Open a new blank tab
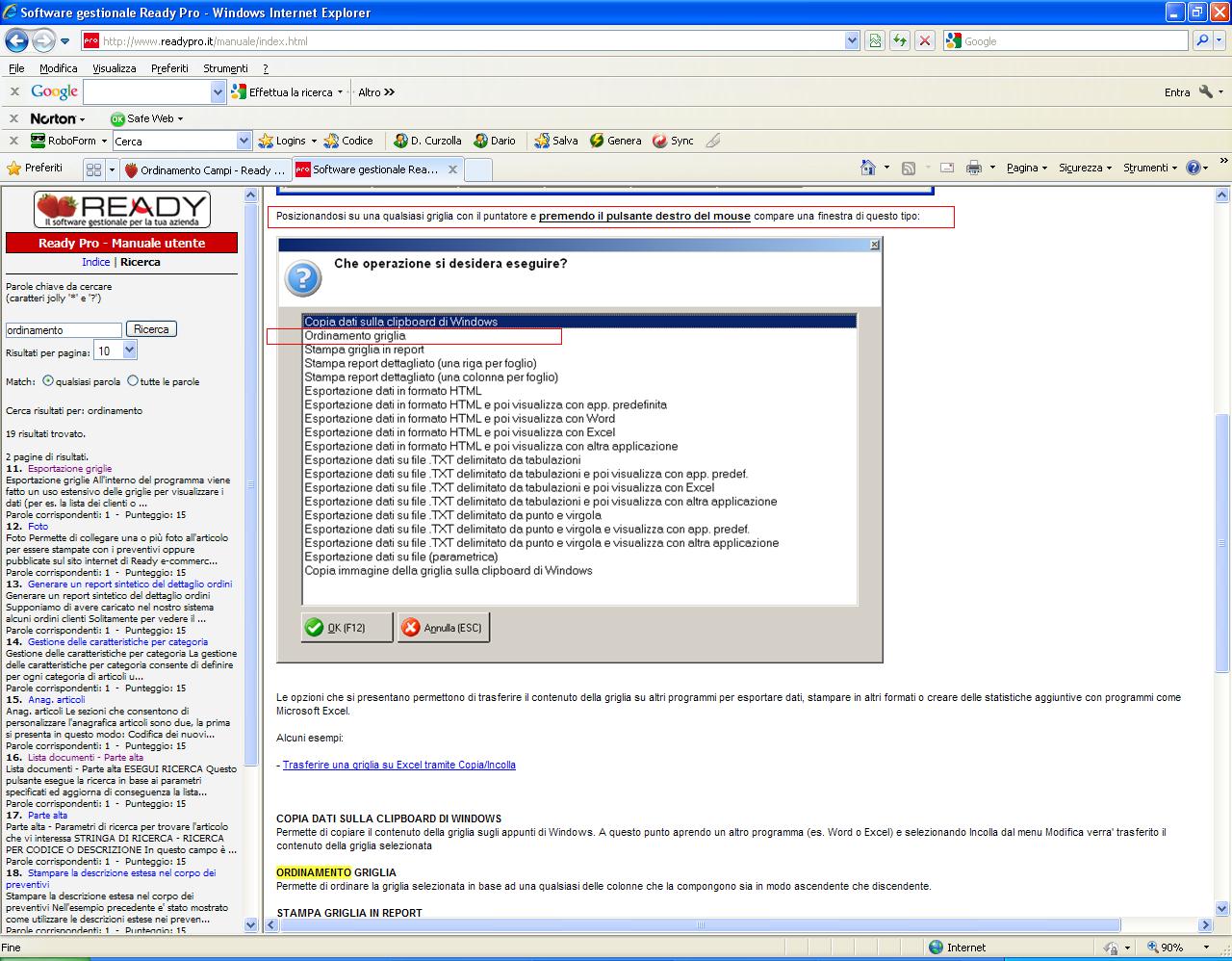Image resolution: width=1232 pixels, height=961 pixels. 478,169
